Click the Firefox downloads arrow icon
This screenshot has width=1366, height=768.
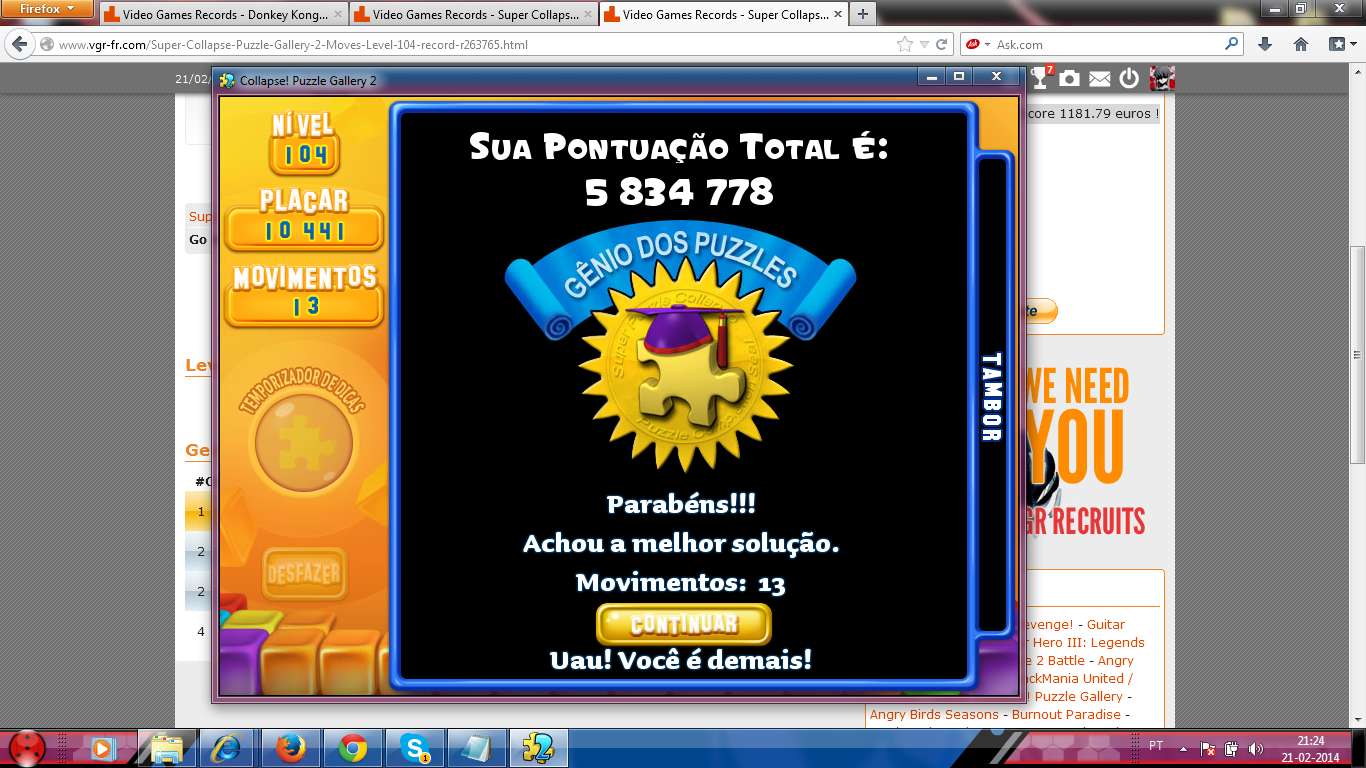click(1265, 44)
